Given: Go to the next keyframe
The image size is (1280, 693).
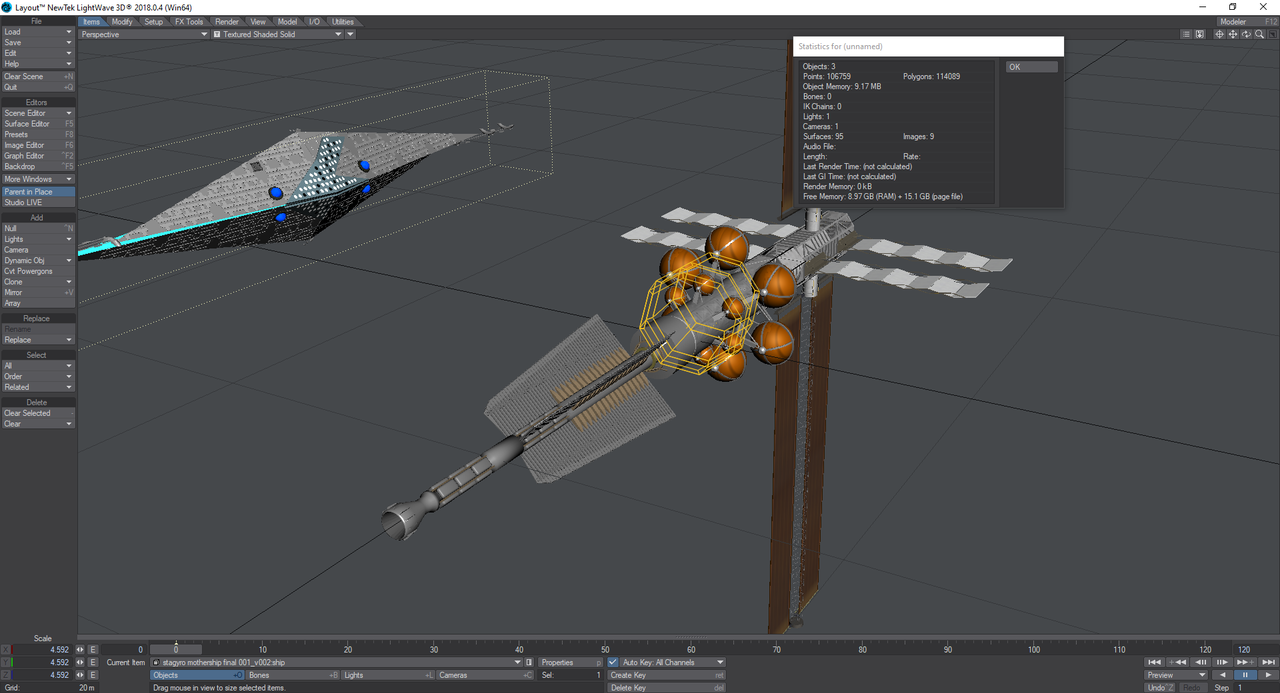Looking at the screenshot, I should point(1245,662).
